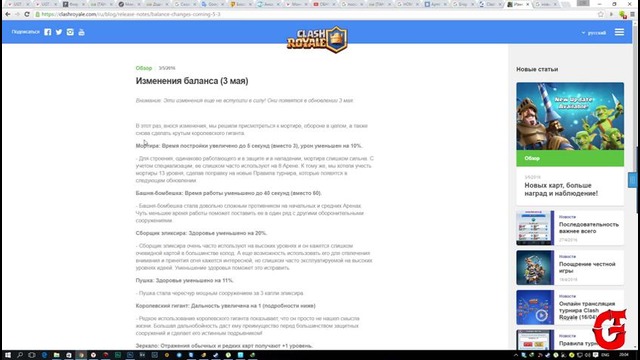640x360 pixels.
Task: Click the Башня-бомбешка balance change heading
Action: click(x=229, y=193)
